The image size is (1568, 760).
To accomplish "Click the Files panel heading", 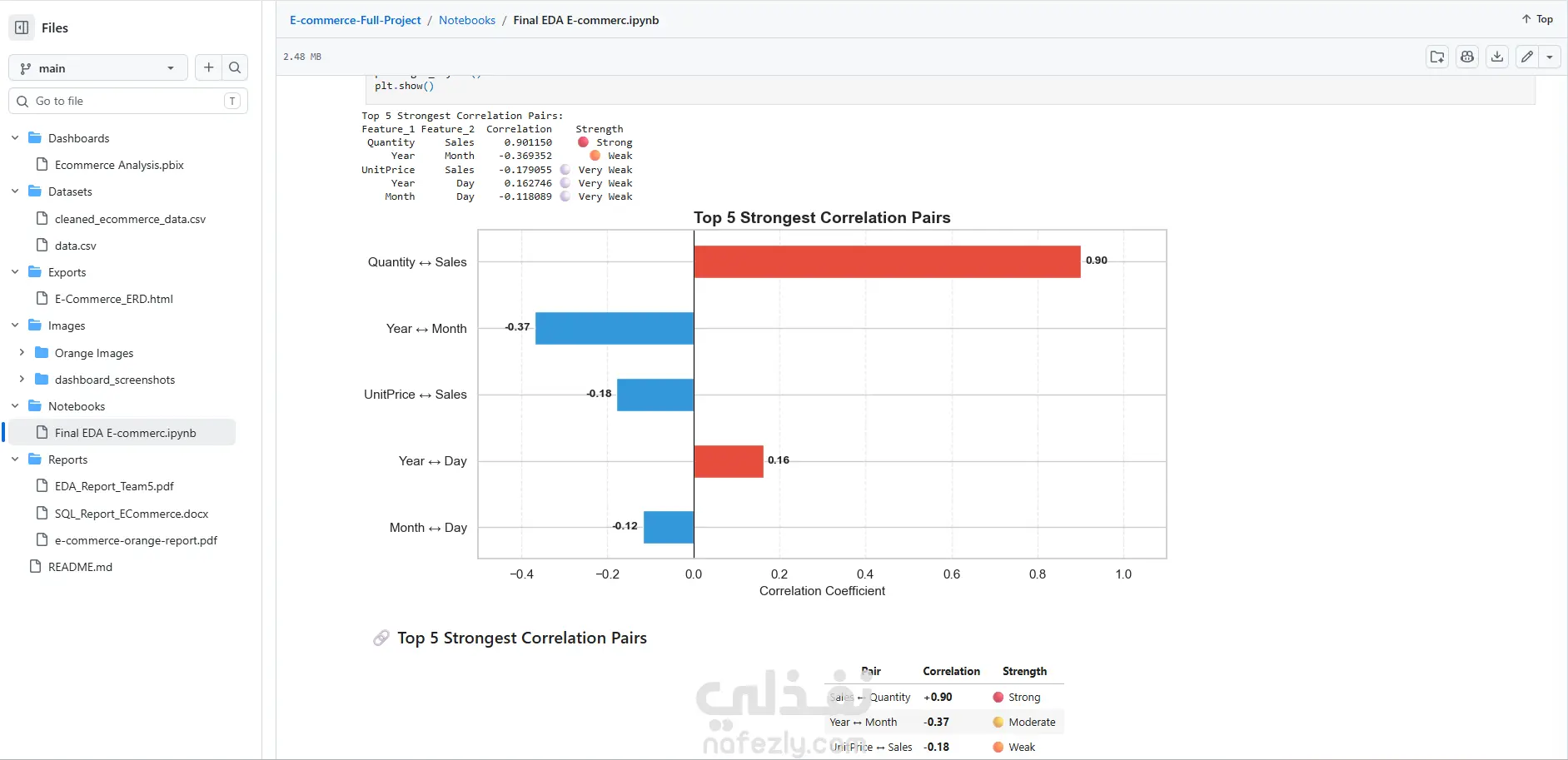I will [x=55, y=27].
